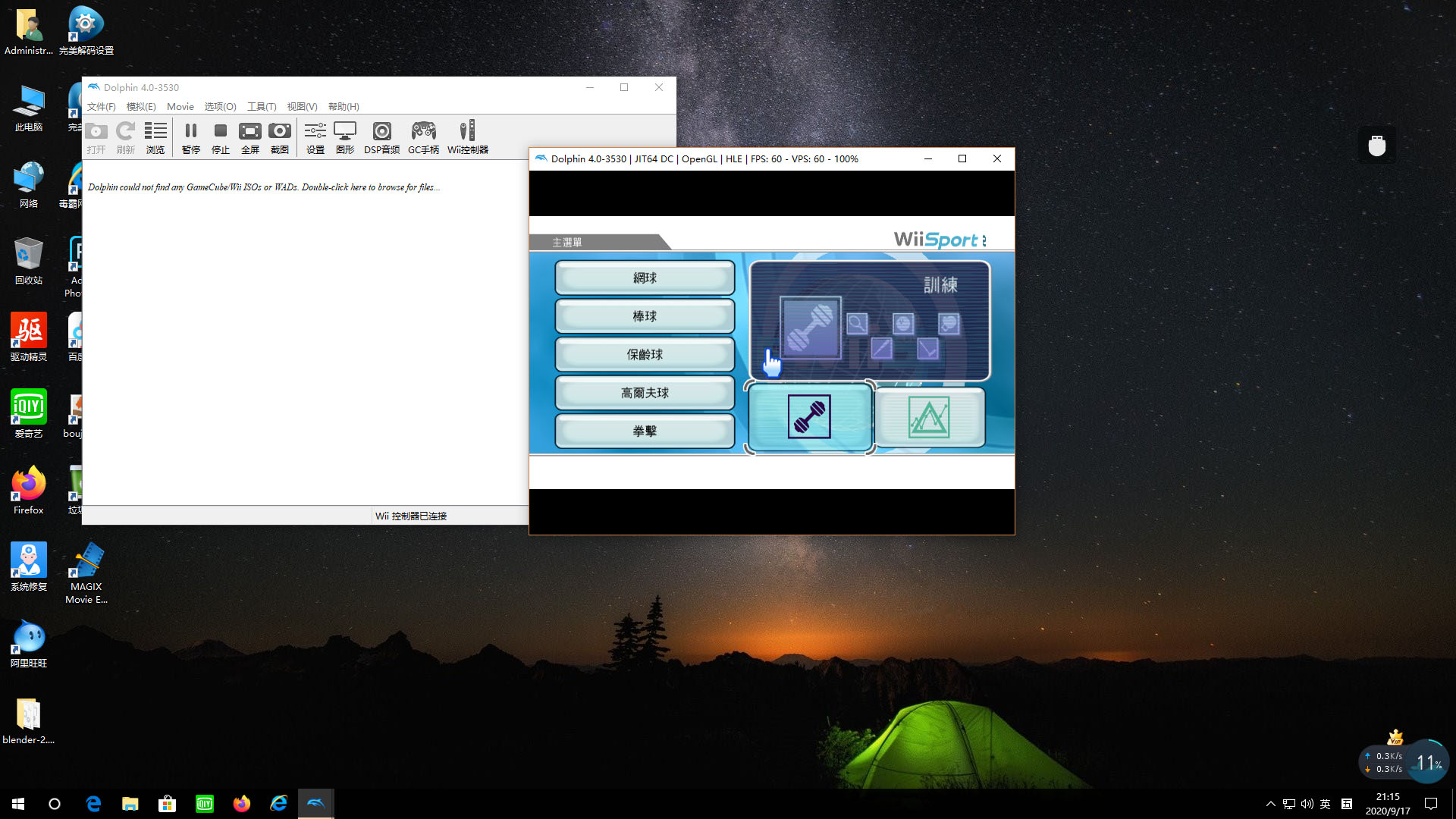Click the fitness graph chart button
Screen dimensions: 1456x819
pyautogui.click(x=929, y=417)
